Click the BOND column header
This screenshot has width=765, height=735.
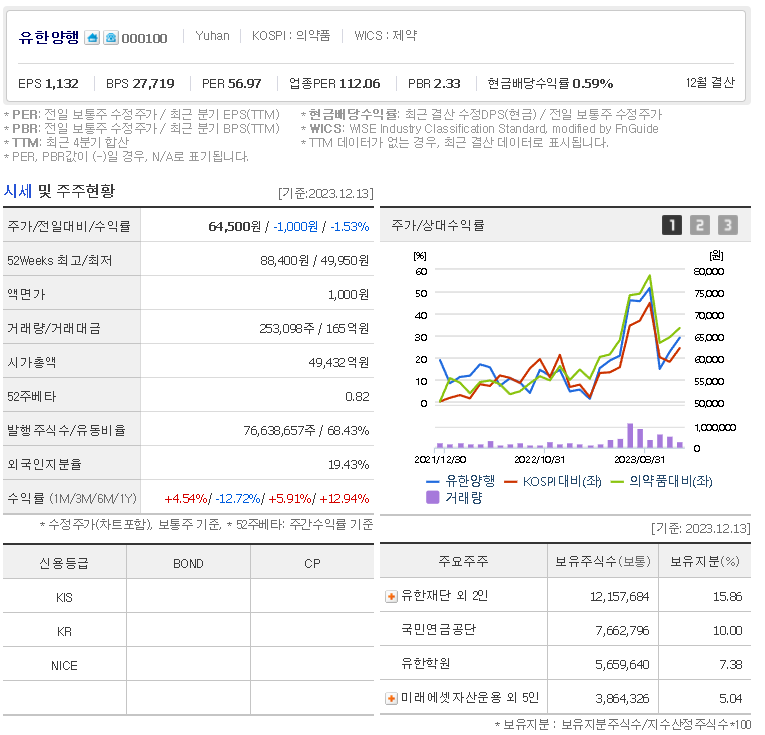pos(188,564)
